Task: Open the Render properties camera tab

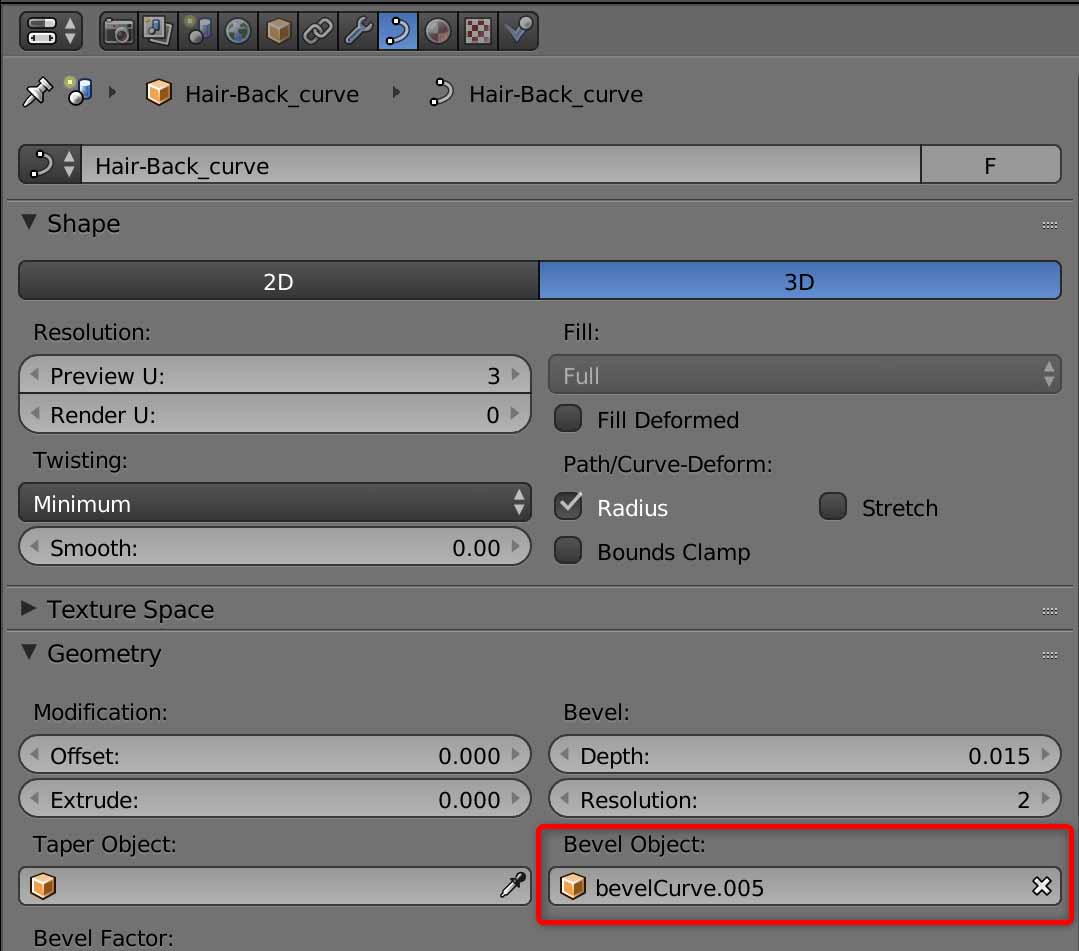Action: point(119,31)
